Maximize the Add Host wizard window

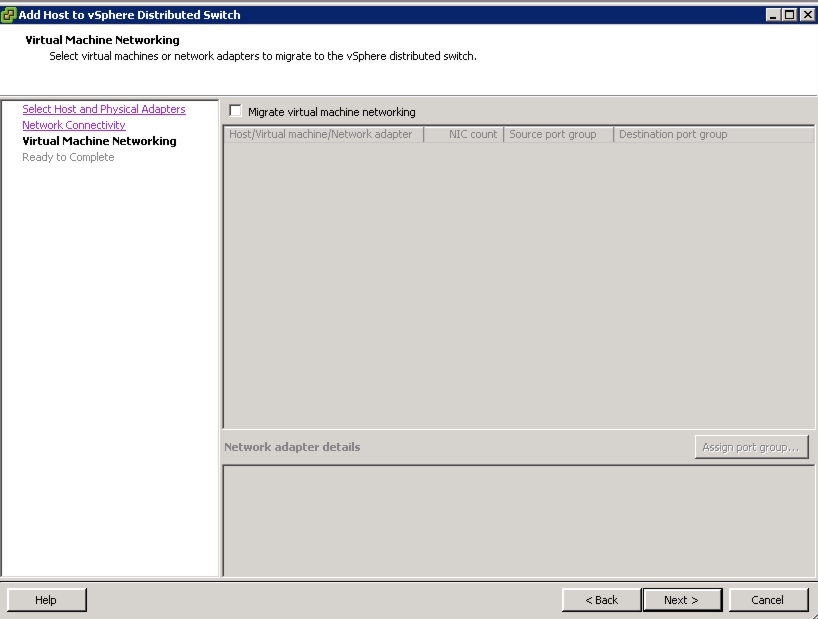pyautogui.click(x=790, y=15)
